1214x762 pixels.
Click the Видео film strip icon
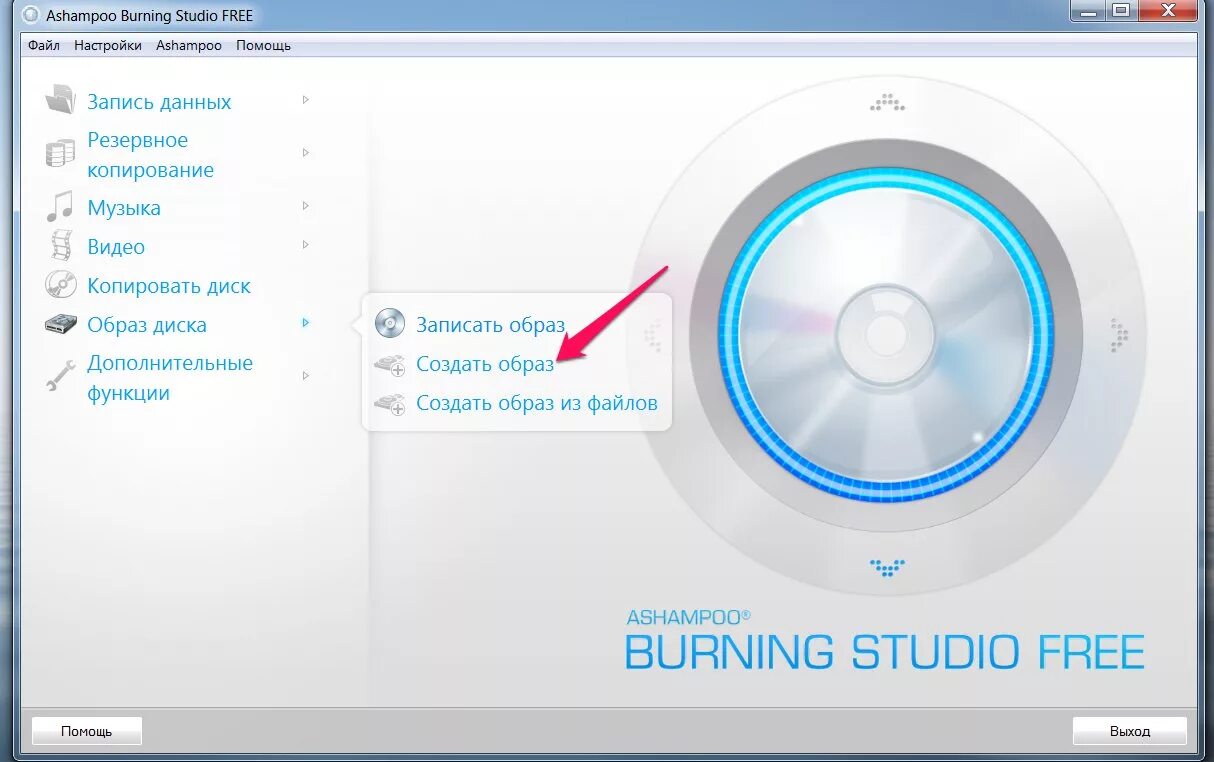[61, 246]
